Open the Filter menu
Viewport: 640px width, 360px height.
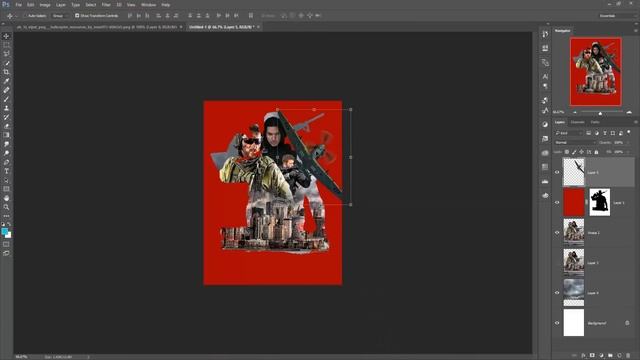coord(106,5)
